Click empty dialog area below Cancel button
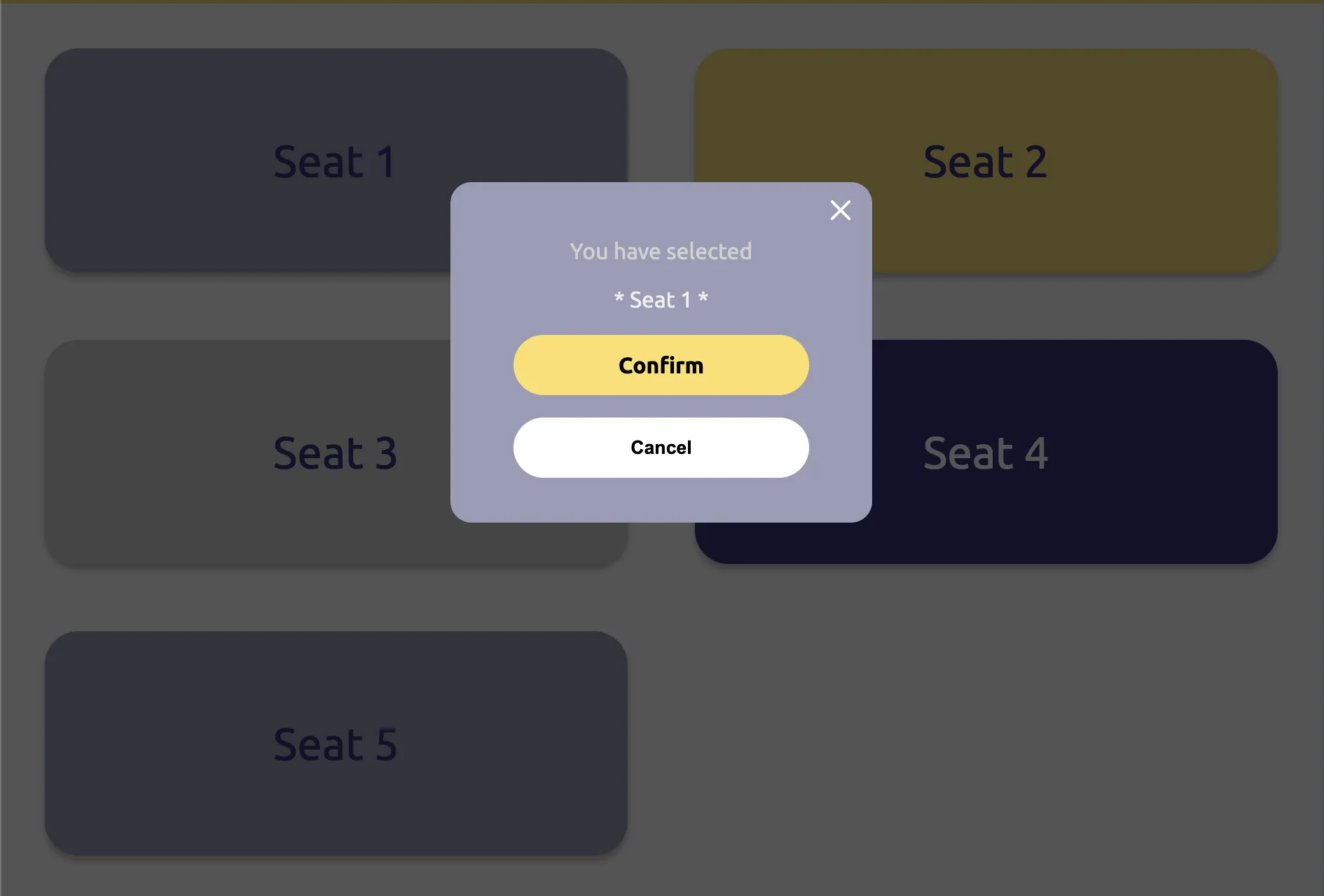The height and width of the screenshot is (896, 1324). click(661, 500)
